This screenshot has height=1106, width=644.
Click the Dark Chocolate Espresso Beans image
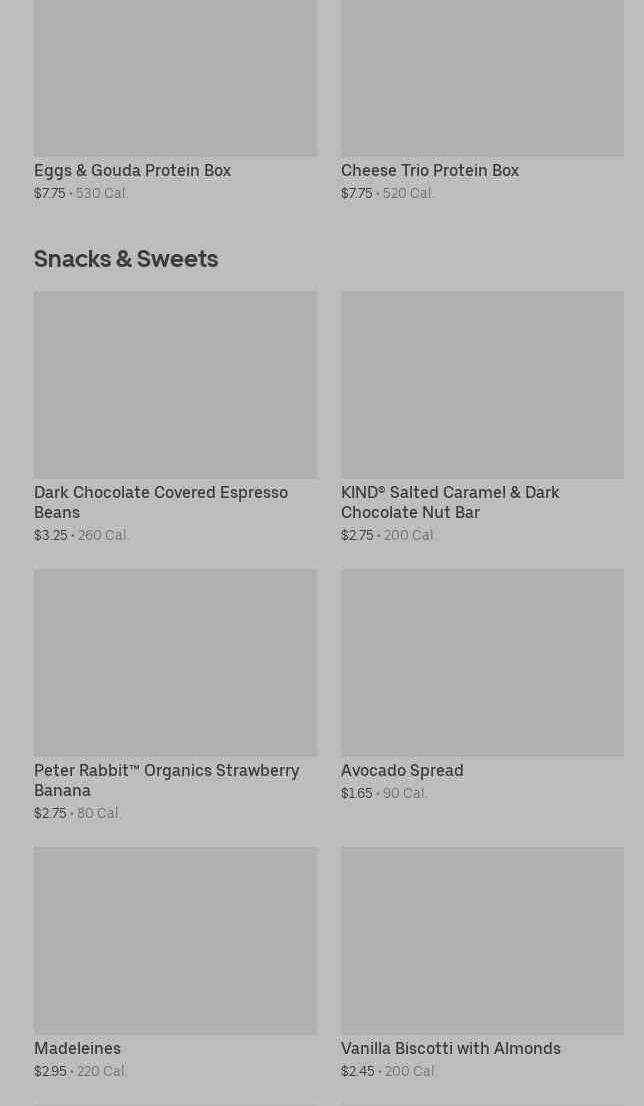tap(175, 385)
